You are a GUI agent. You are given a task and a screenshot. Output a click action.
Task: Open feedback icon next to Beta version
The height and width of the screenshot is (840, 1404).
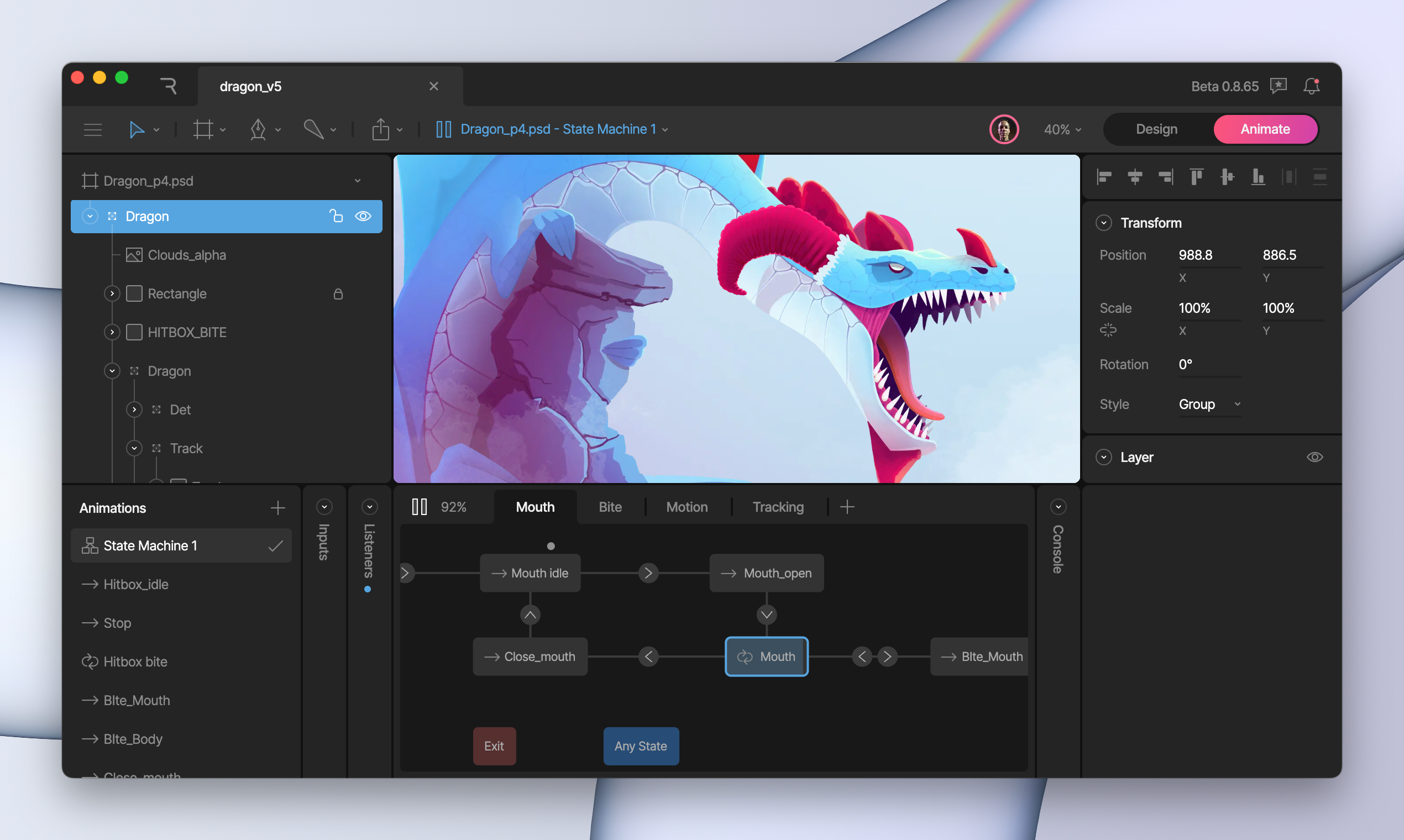[x=1279, y=86]
